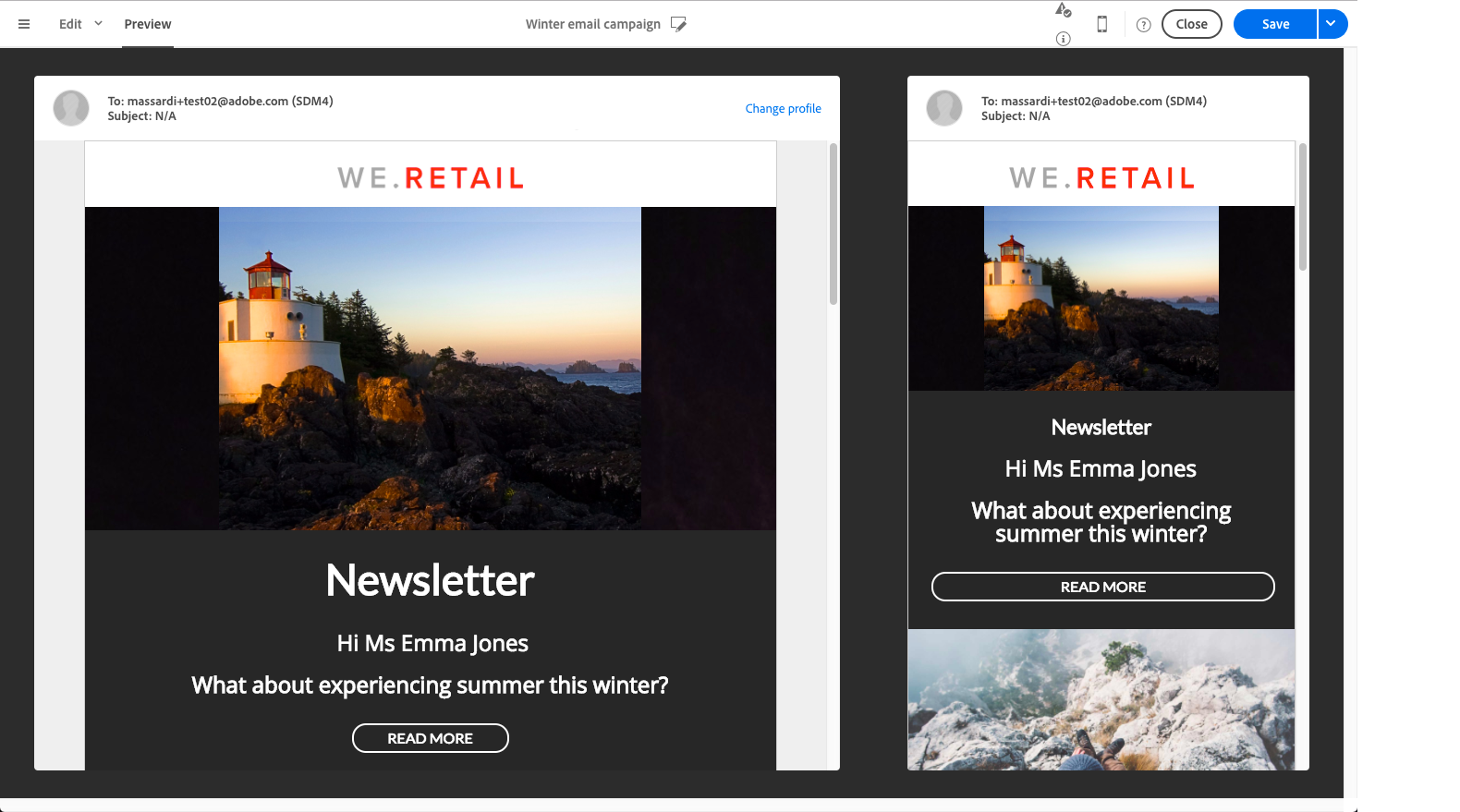The height and width of the screenshot is (812, 1460).
Task: Click the profile avatar in mobile preview
Action: [944, 108]
